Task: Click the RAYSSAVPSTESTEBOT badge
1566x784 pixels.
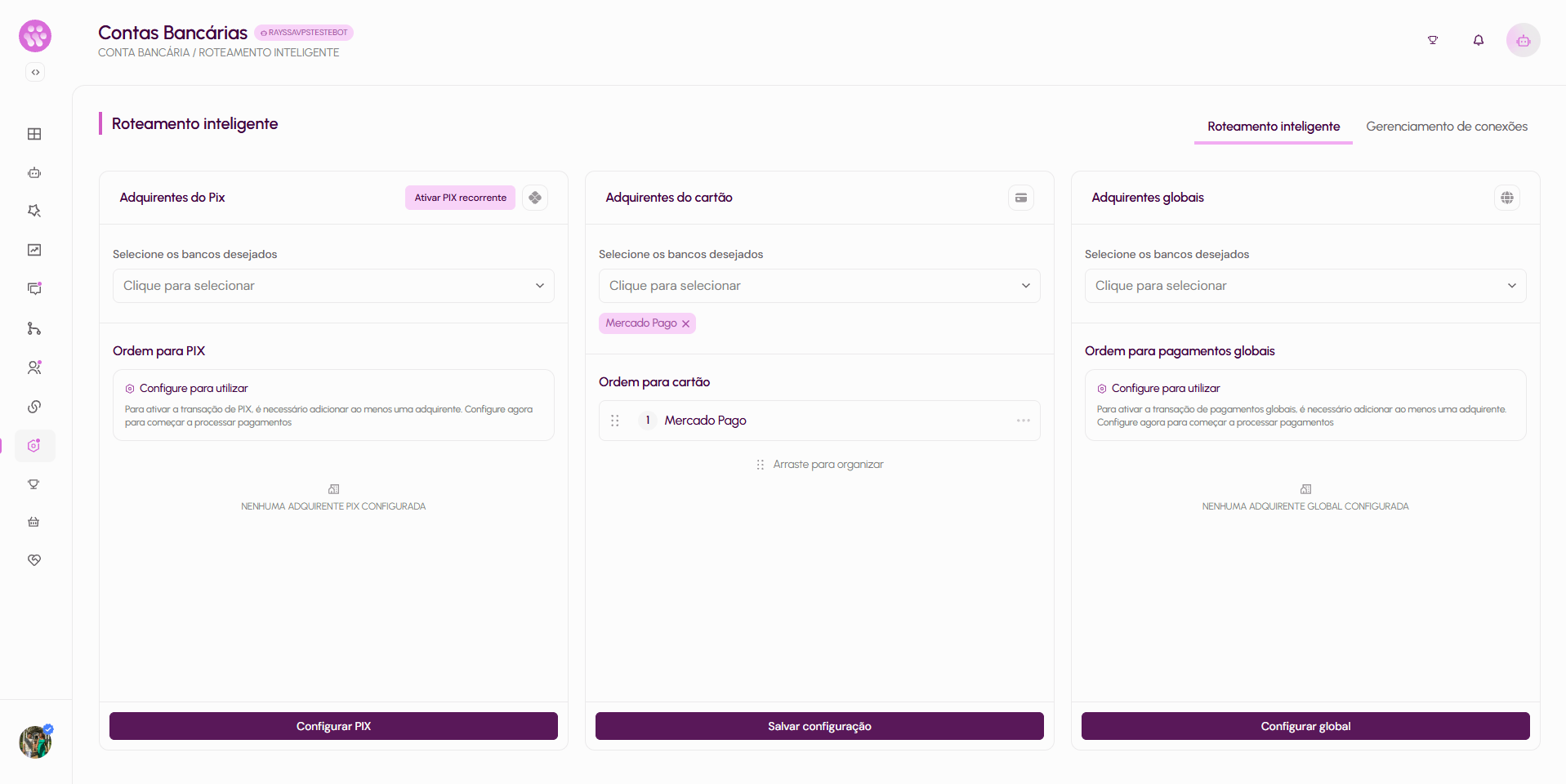Action: [304, 33]
